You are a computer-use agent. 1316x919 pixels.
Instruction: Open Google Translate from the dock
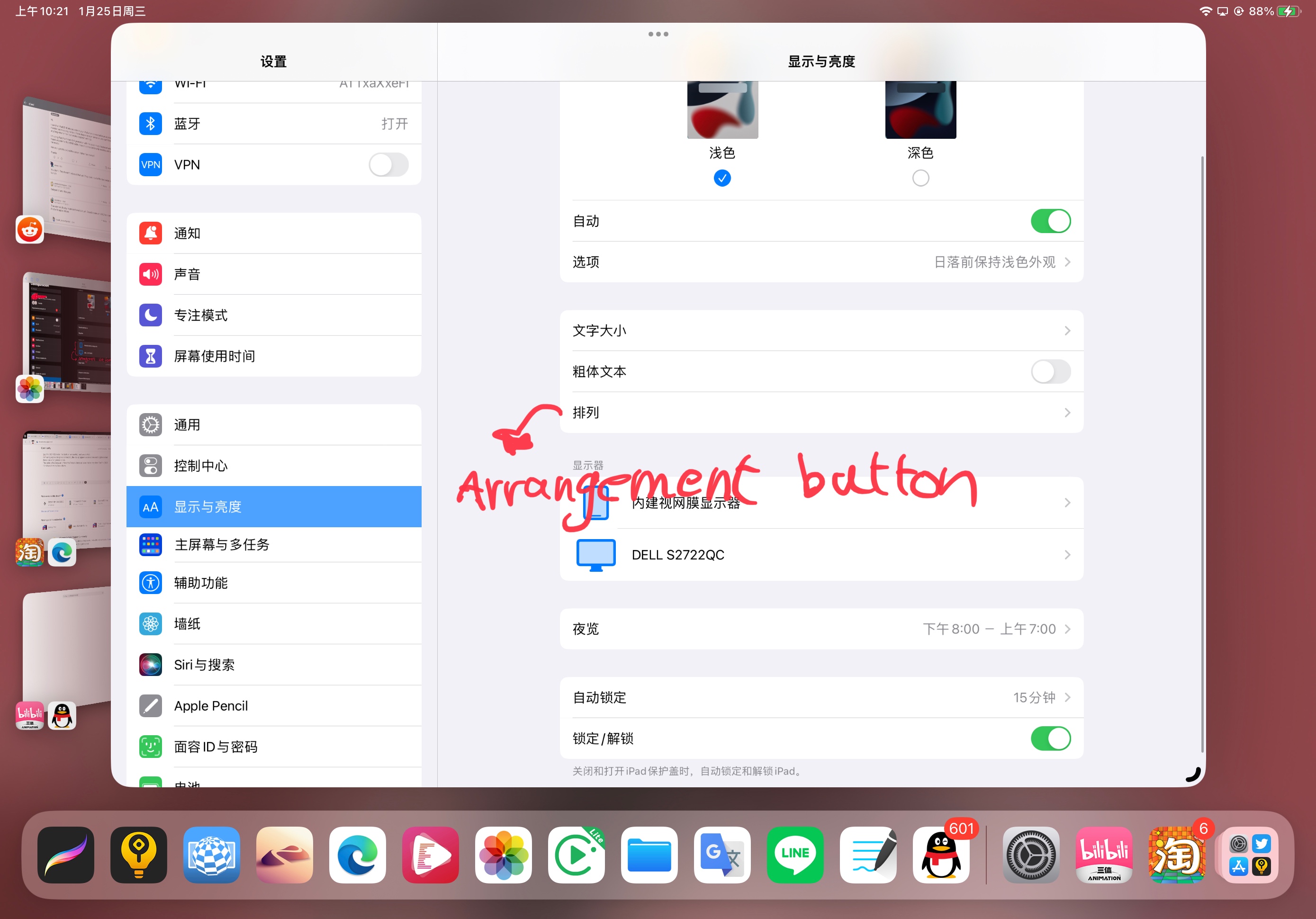click(721, 854)
